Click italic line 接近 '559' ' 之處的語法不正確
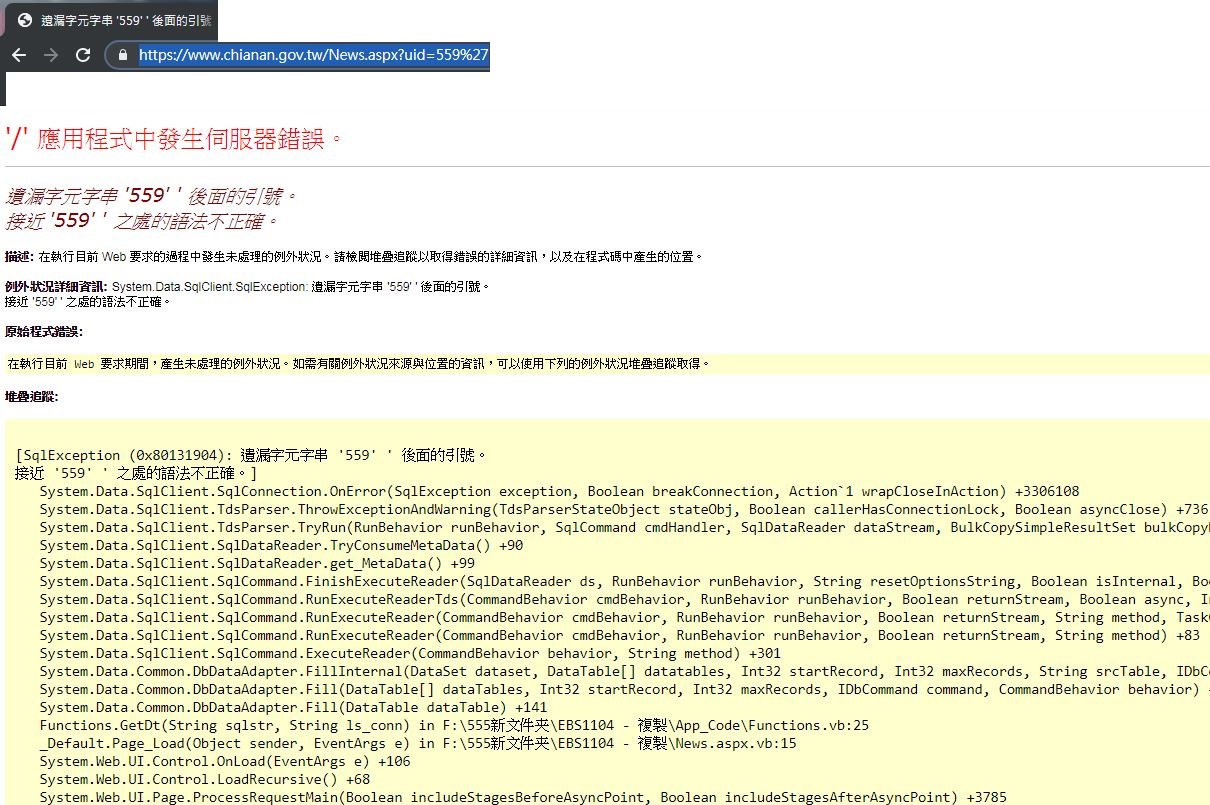 141,221
